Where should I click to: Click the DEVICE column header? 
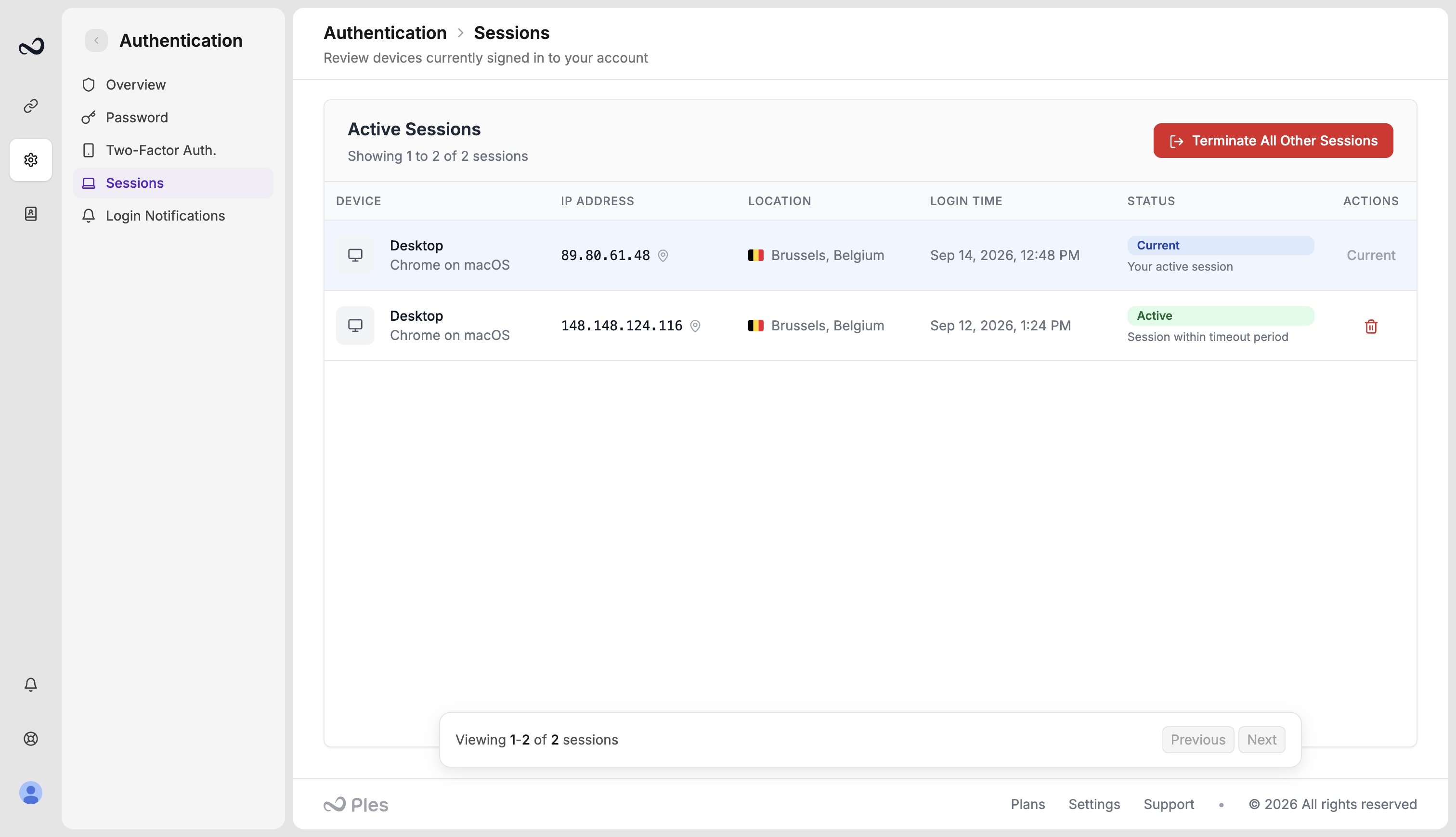click(359, 201)
